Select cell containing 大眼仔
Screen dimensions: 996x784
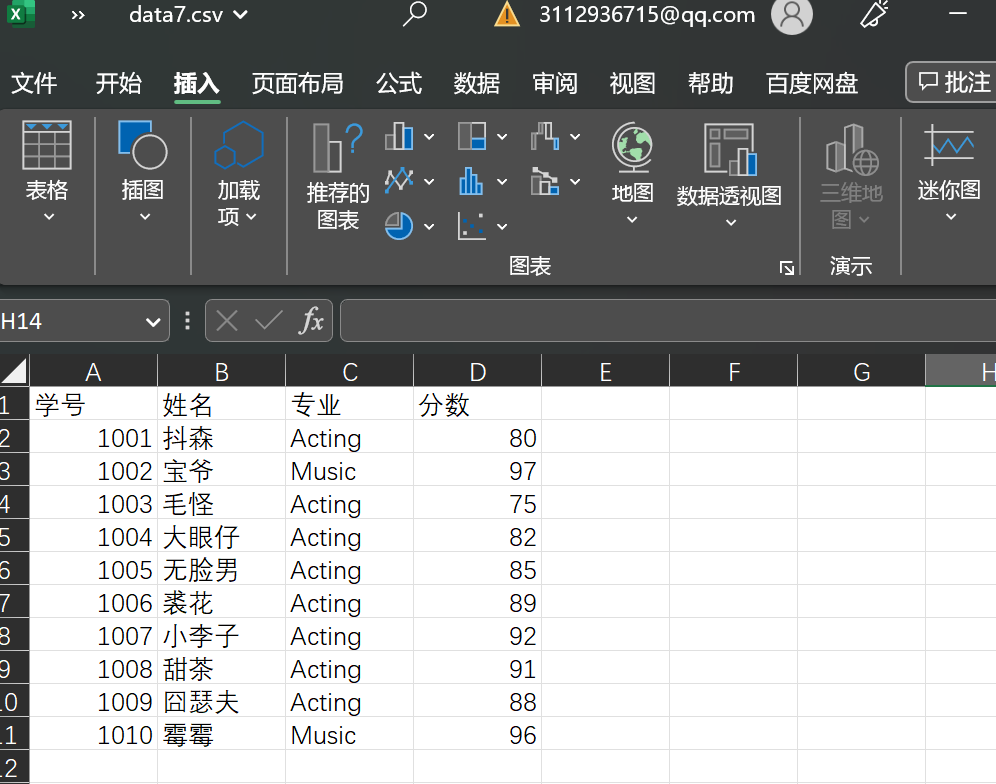[x=222, y=536]
